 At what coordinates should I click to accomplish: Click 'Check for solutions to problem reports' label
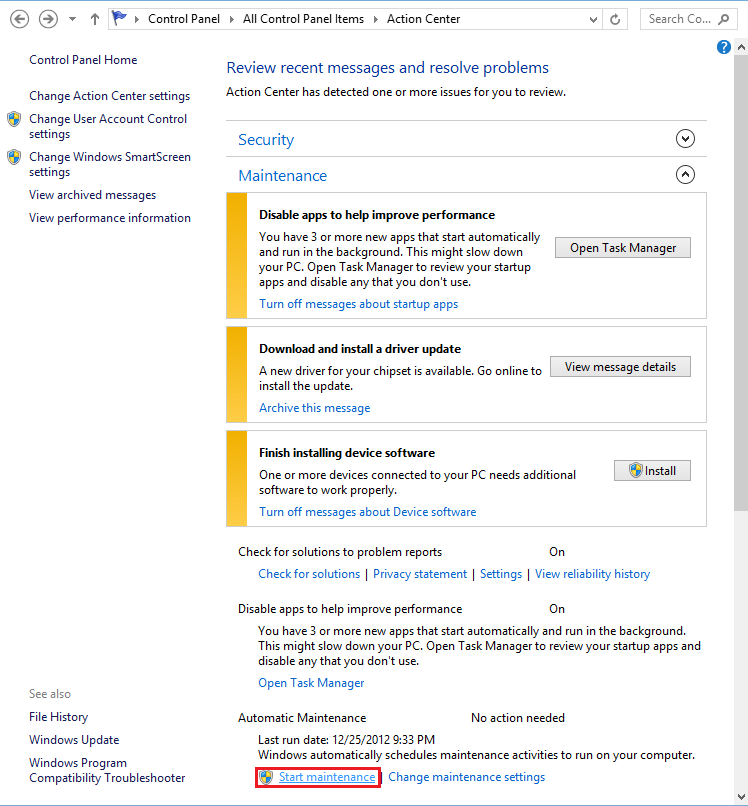[340, 552]
